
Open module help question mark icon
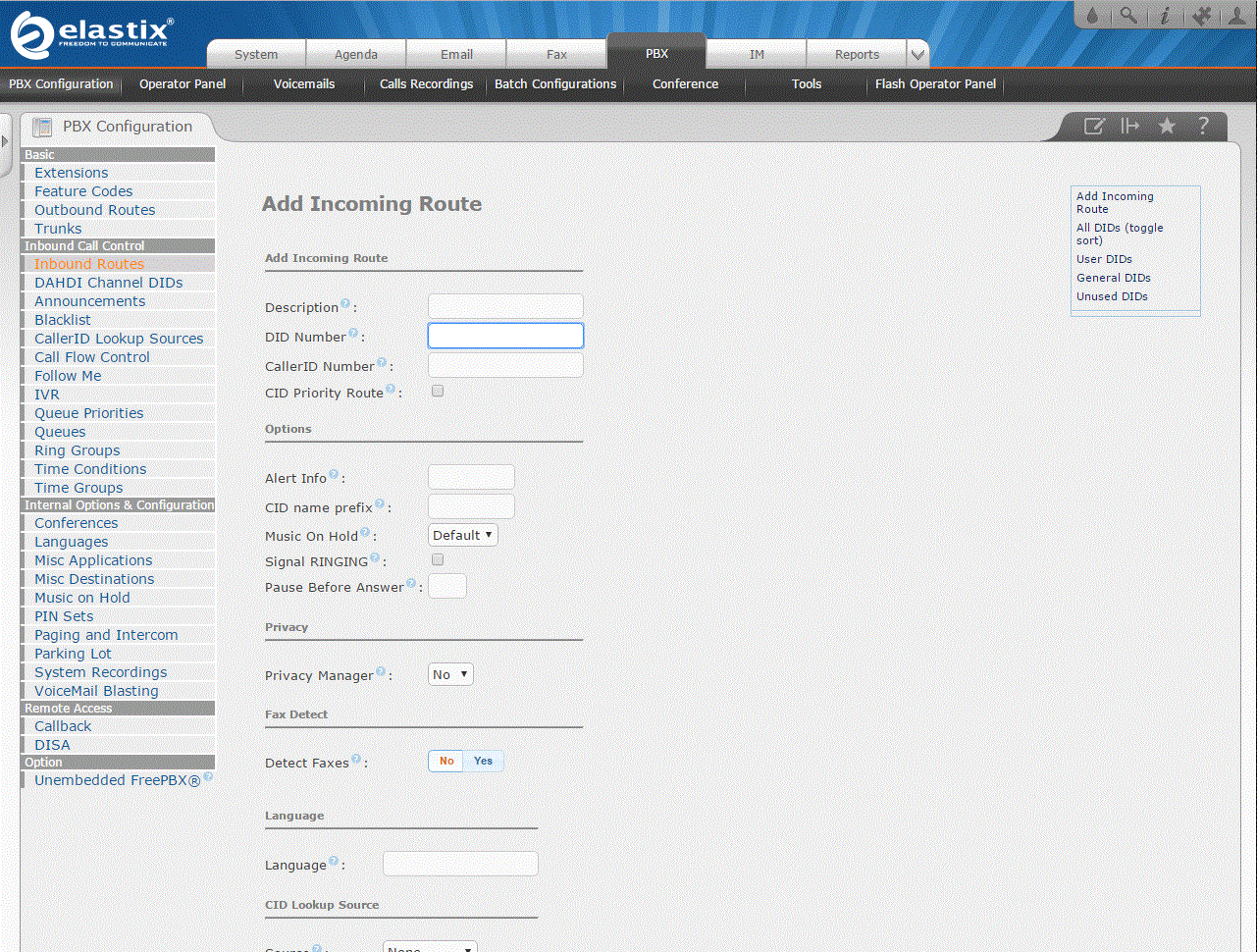(x=1203, y=126)
